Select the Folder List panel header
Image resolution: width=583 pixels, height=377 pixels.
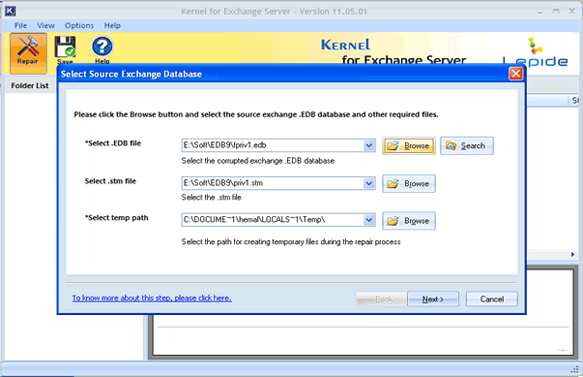(30, 86)
